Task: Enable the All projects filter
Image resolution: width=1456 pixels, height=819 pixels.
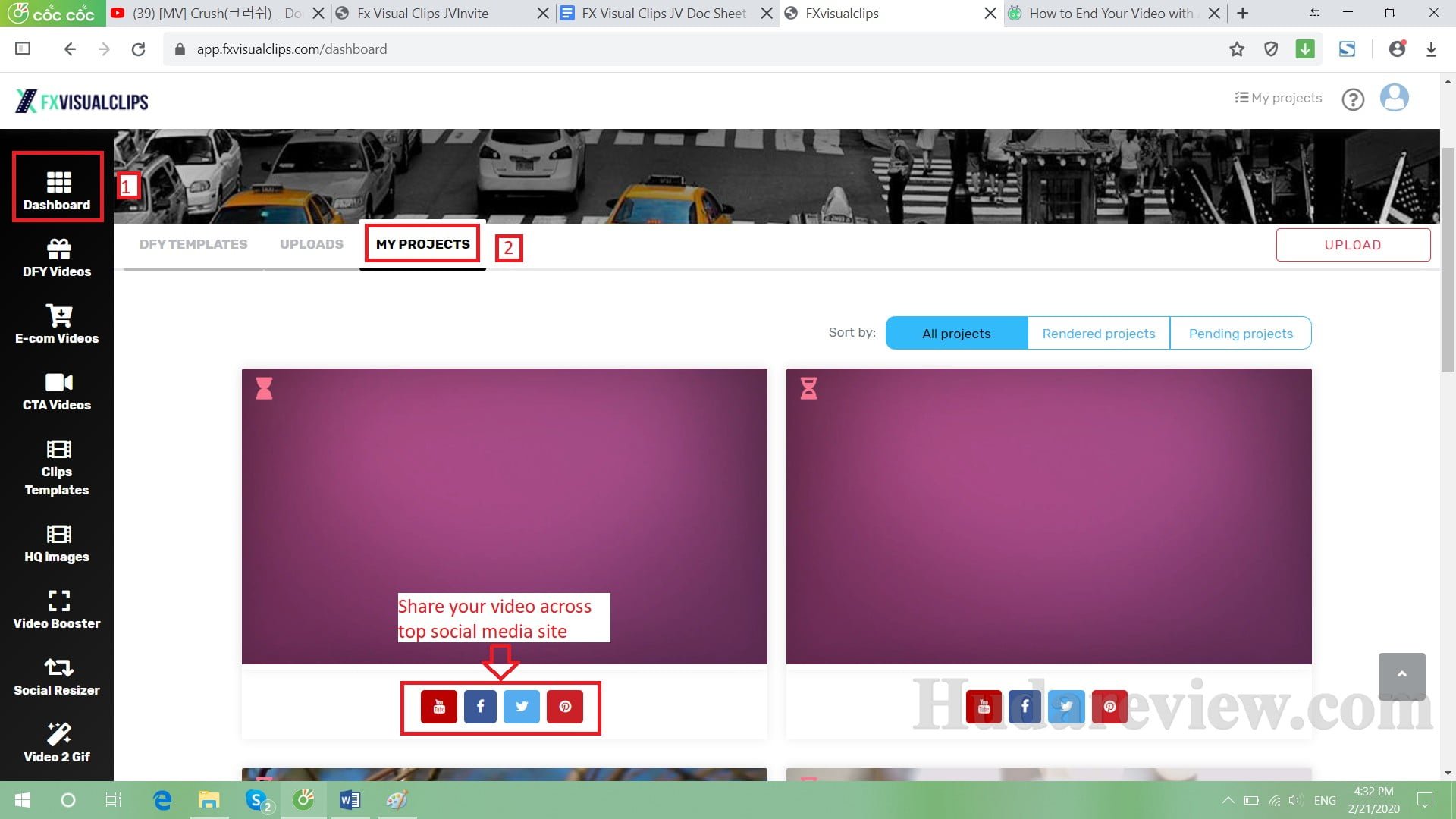Action: 956,333
